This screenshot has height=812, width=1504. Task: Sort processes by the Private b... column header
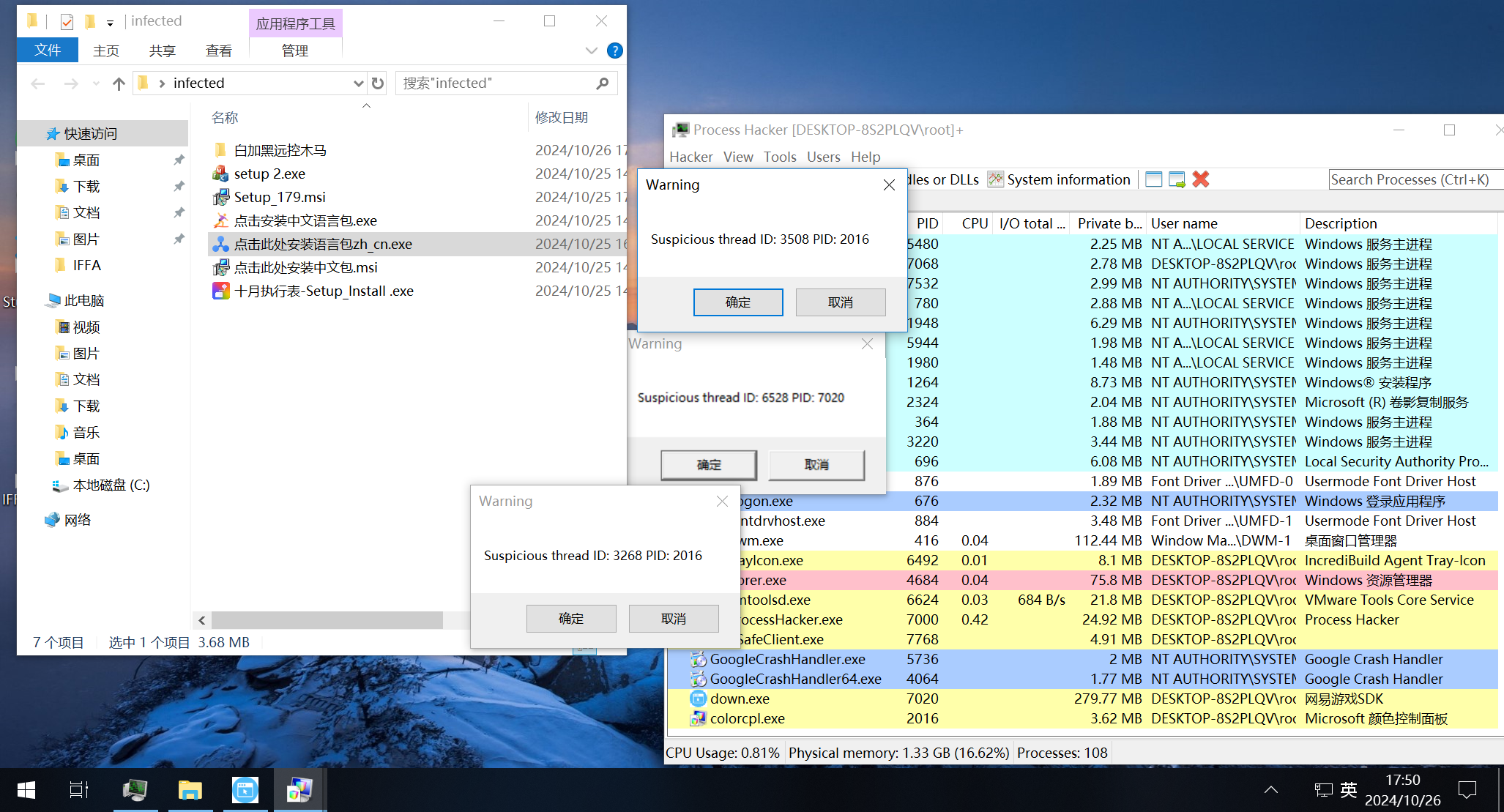(x=1109, y=223)
